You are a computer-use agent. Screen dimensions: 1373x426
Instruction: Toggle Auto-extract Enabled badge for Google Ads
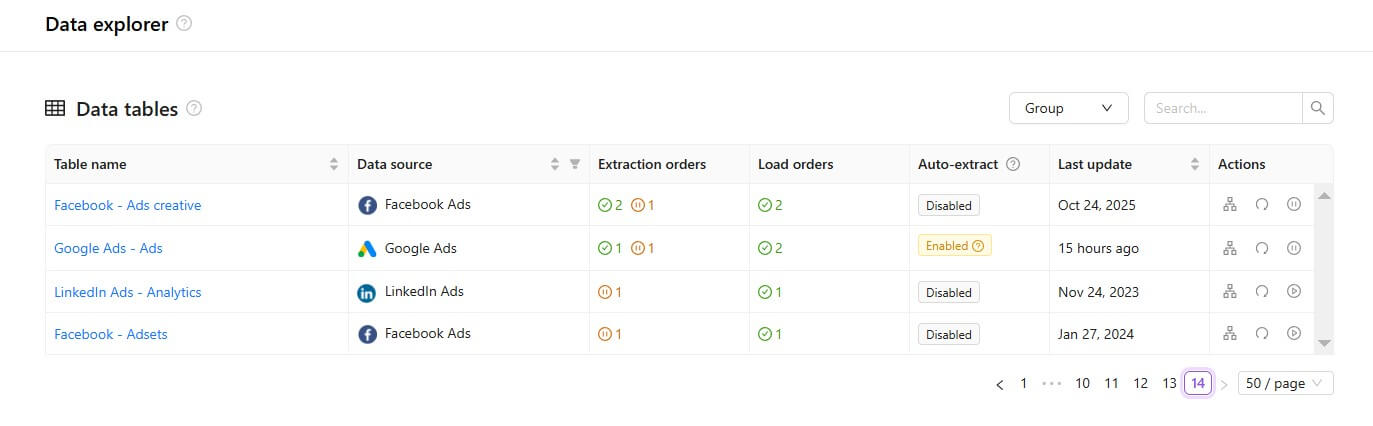coord(954,246)
